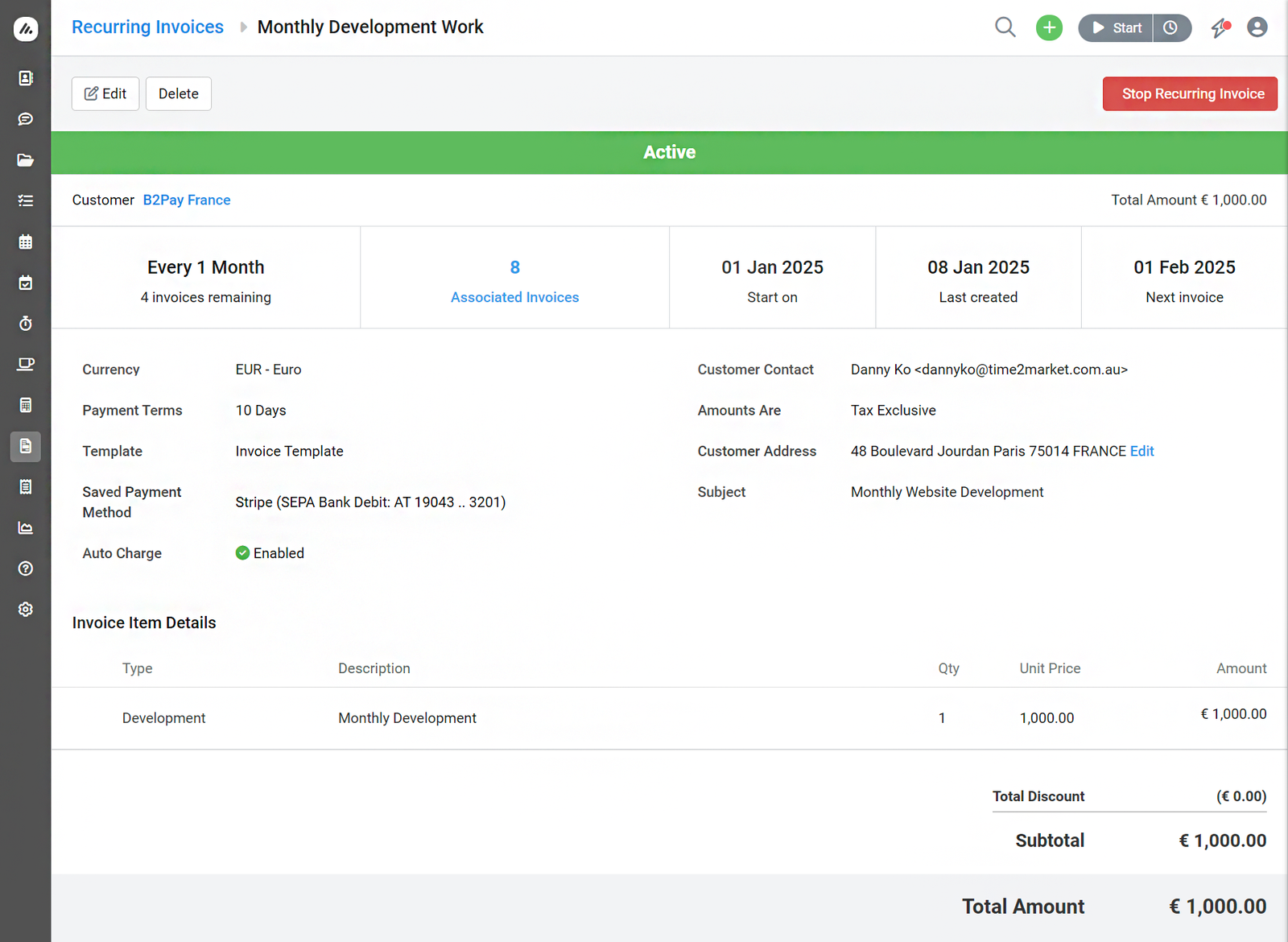Open the chat bubble icon in sidebar
Image resolution: width=1288 pixels, height=942 pixels.
pos(26,119)
